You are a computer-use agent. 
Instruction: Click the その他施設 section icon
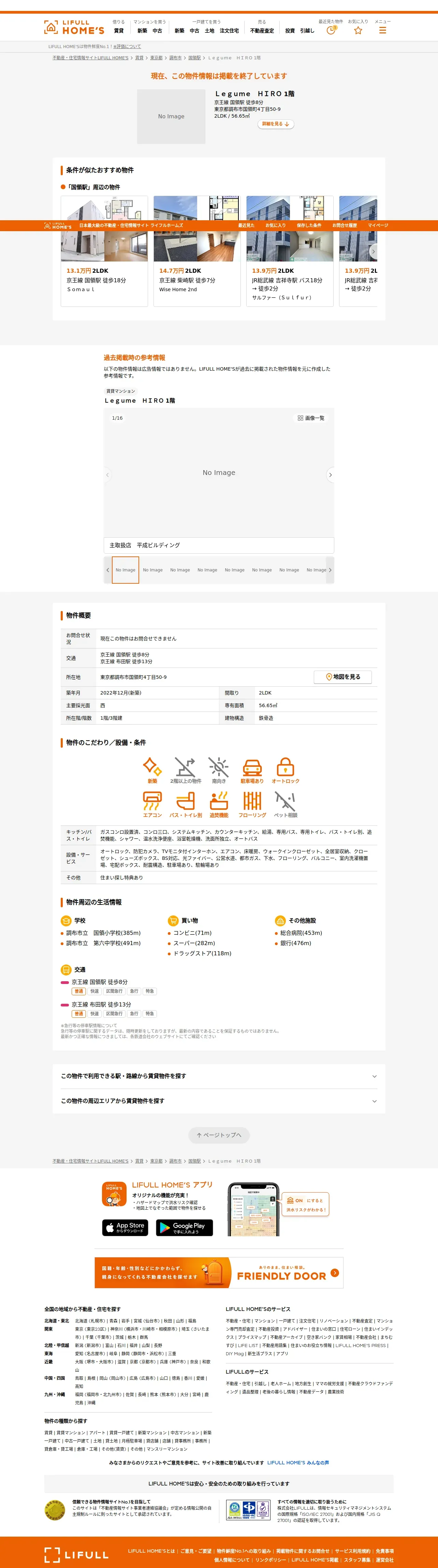pos(280,920)
